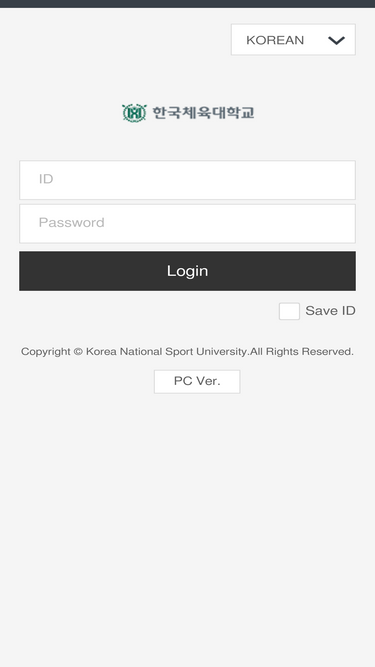Tick the Save ID checkbox

pyautogui.click(x=289, y=311)
